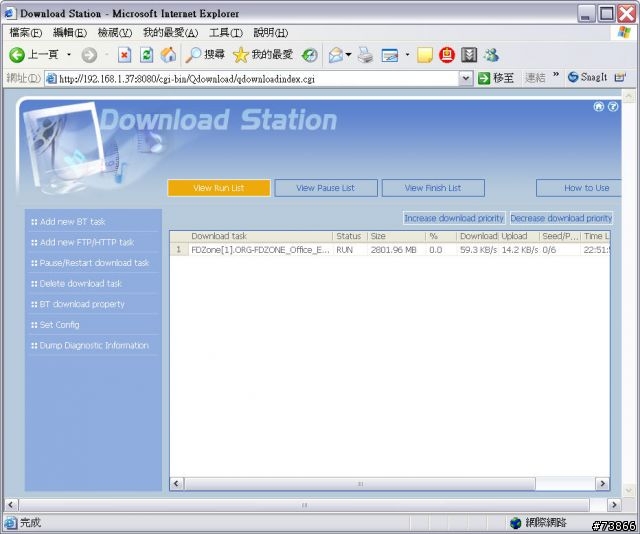Sort by the Size column header
640x534 pixels.
click(x=396, y=236)
